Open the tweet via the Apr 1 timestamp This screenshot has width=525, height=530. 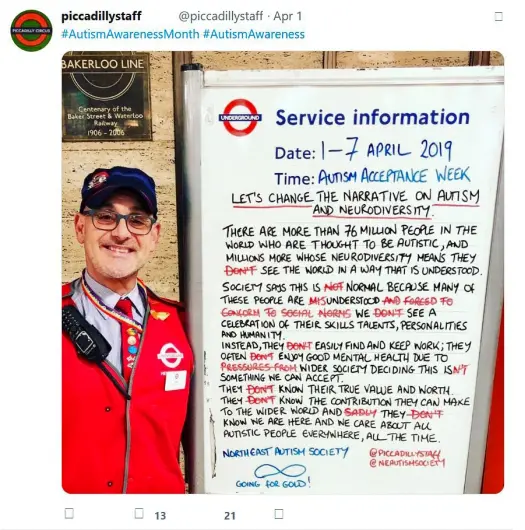coord(287,16)
